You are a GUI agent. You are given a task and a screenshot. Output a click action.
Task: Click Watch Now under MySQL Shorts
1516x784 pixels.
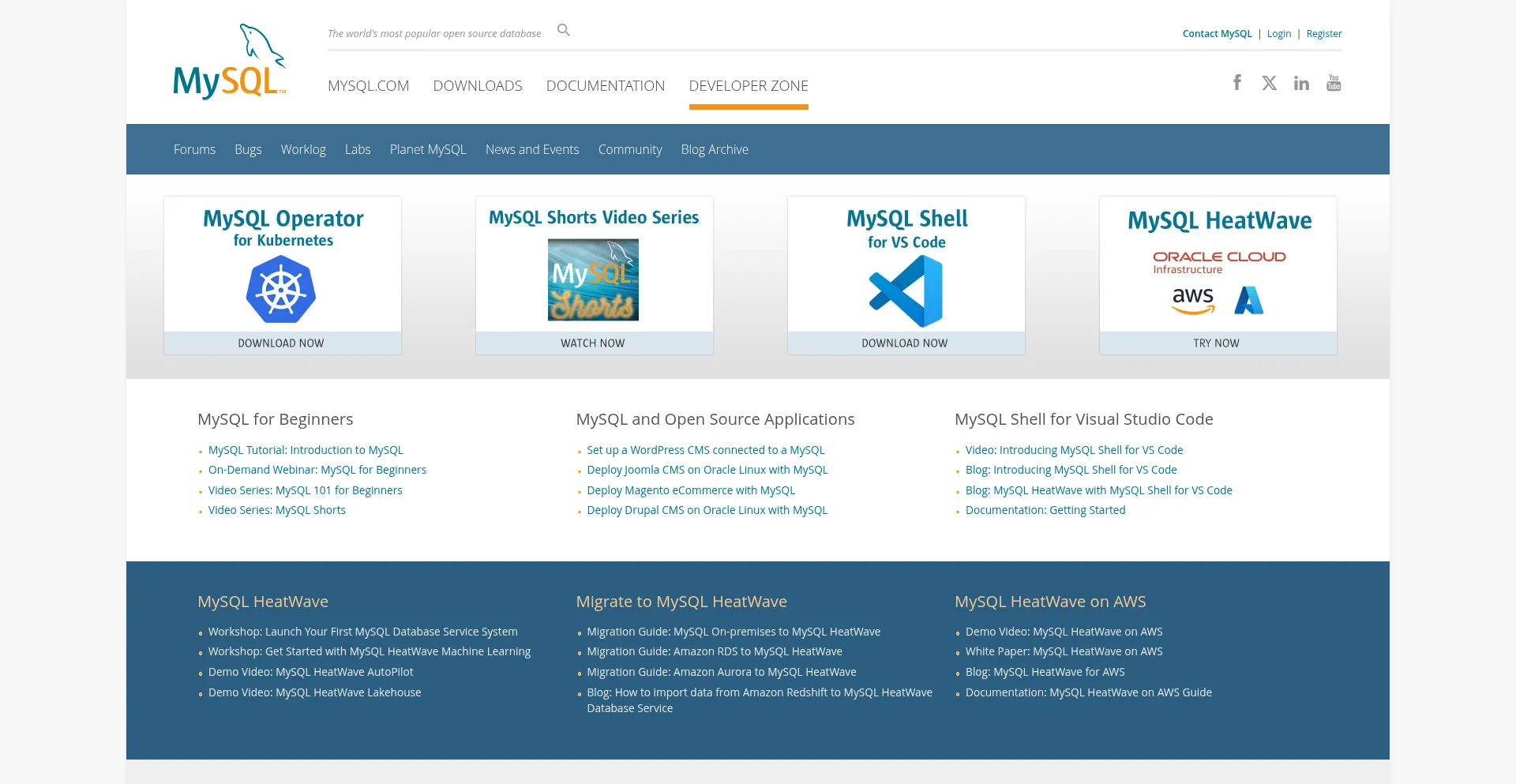coord(593,343)
